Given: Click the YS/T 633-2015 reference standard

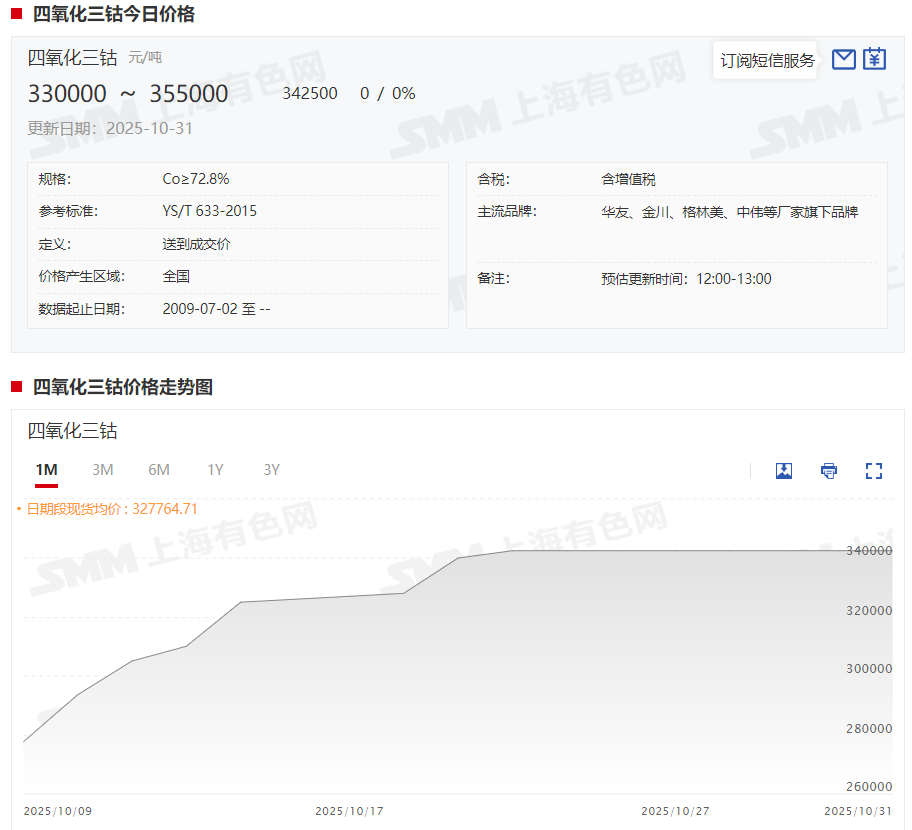Looking at the screenshot, I should 209,212.
